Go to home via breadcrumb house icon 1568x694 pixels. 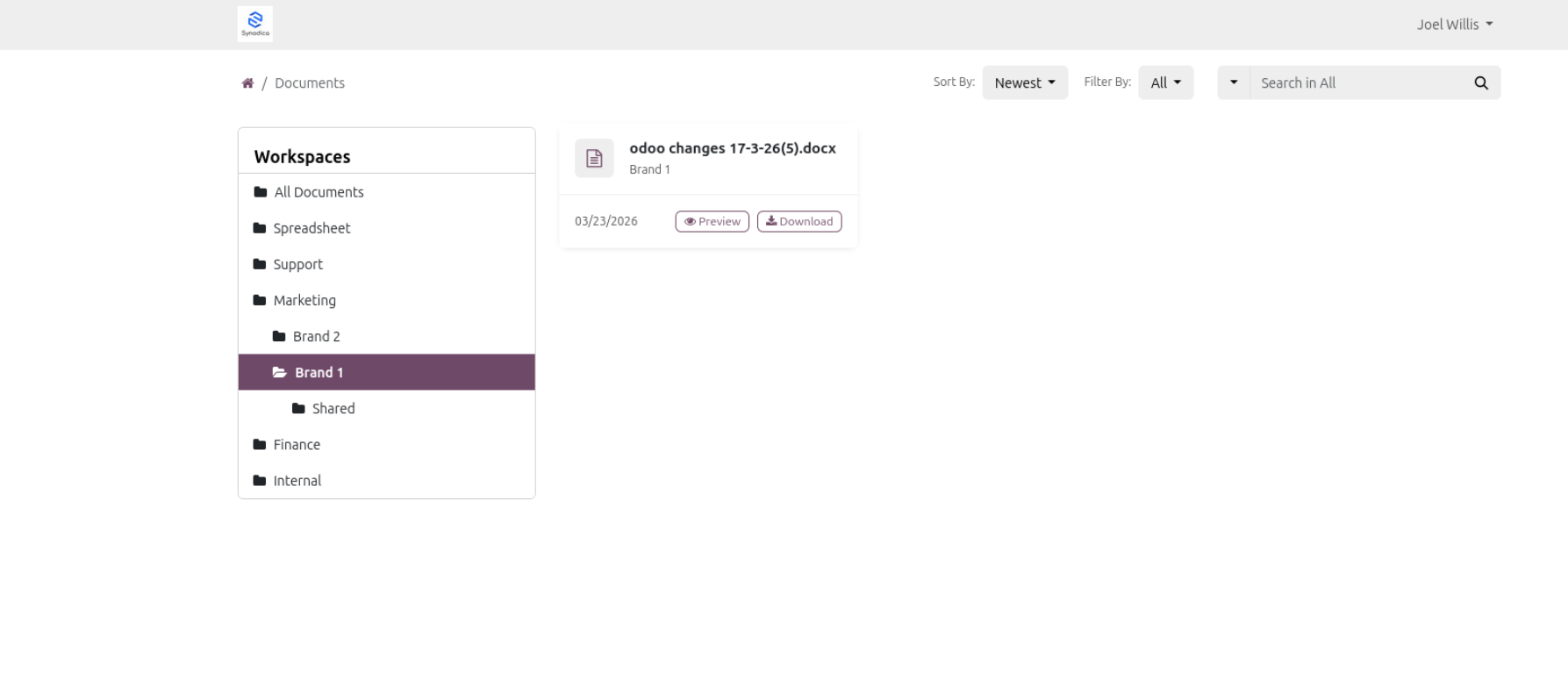click(247, 83)
